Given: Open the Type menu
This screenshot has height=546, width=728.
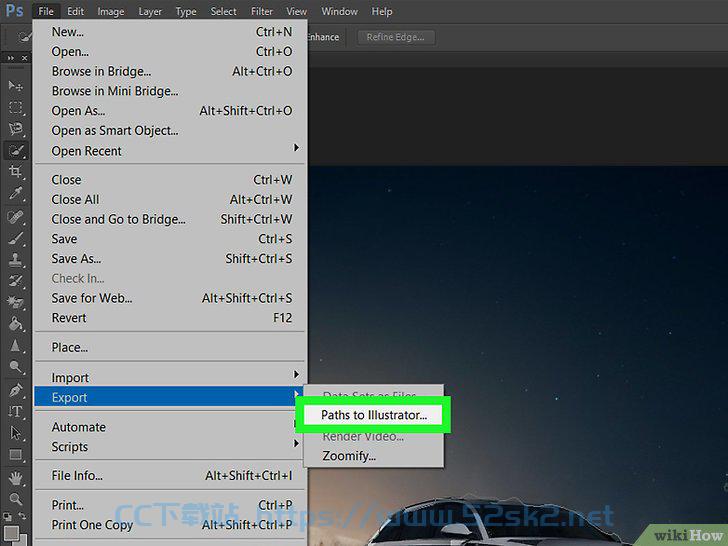Looking at the screenshot, I should 186,11.
